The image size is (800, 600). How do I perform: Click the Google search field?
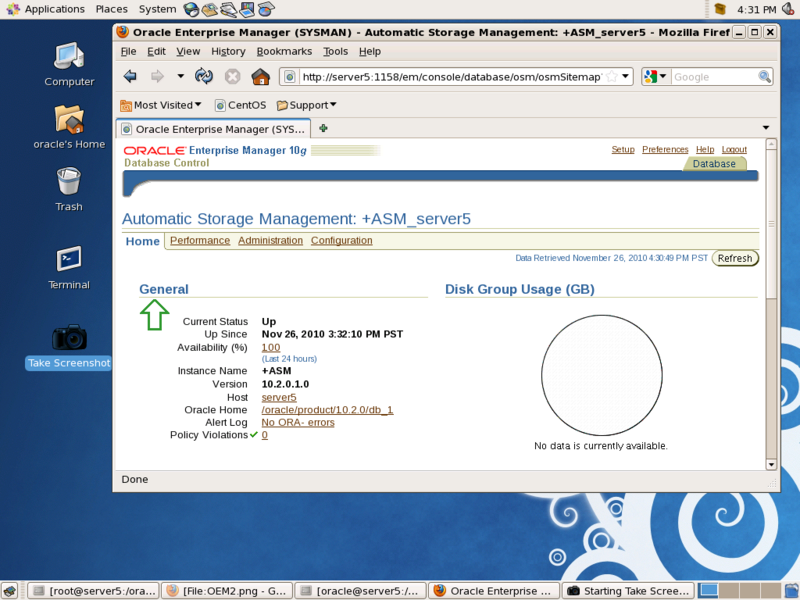click(714, 77)
